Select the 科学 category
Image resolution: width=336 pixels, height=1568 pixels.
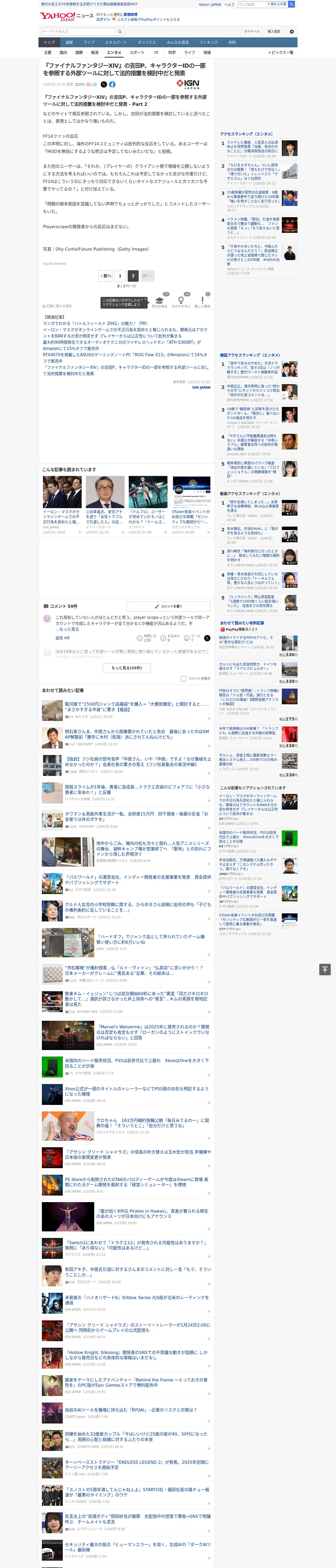tap(172, 52)
